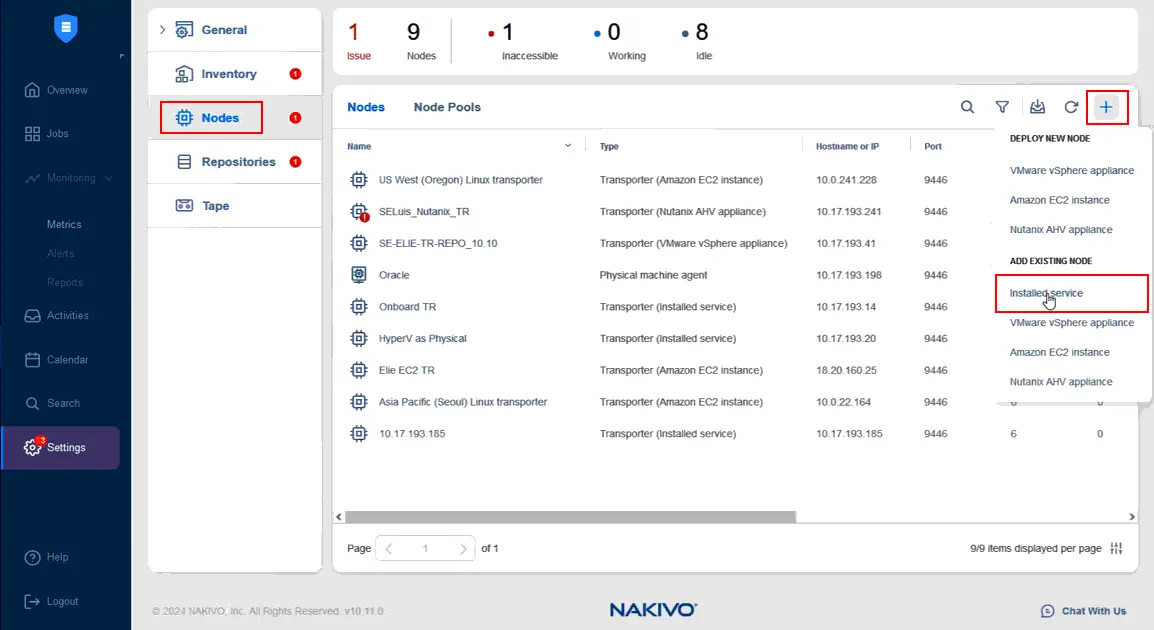Open the Inventory settings tab
This screenshot has height=630, width=1154.
(x=228, y=74)
